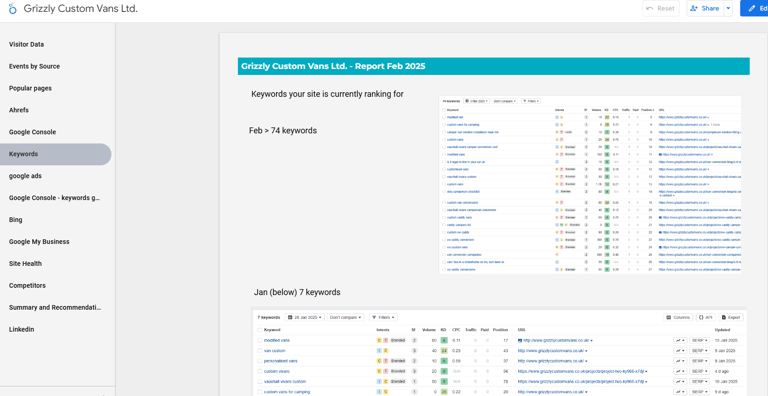Open Don't compare dropdown in 7 keywords table
768x396 pixels.
pos(346,317)
